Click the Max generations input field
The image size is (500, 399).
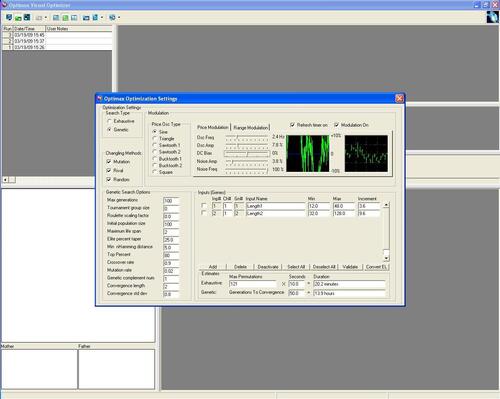tap(171, 201)
